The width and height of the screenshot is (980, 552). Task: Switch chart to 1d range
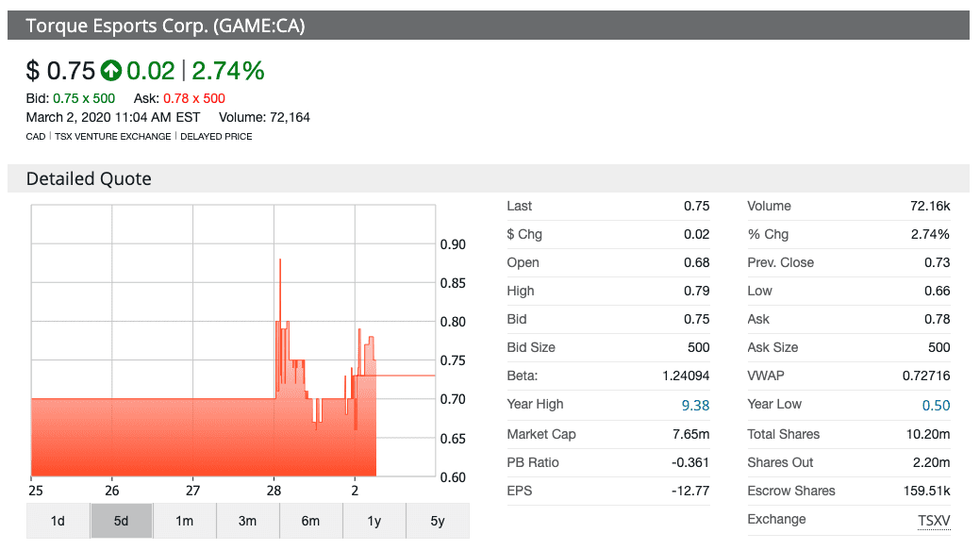point(58,521)
